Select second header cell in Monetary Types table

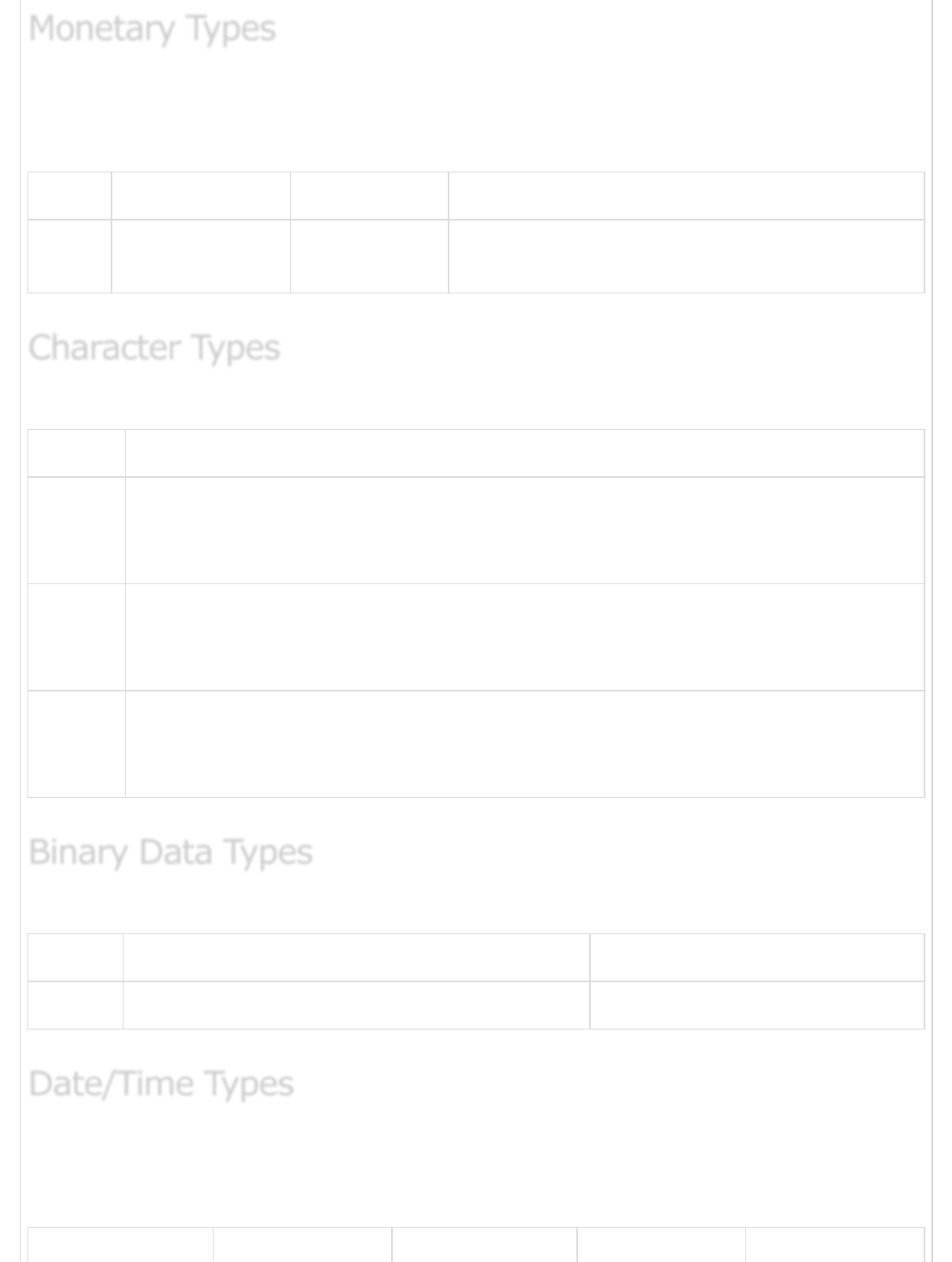pos(201,196)
